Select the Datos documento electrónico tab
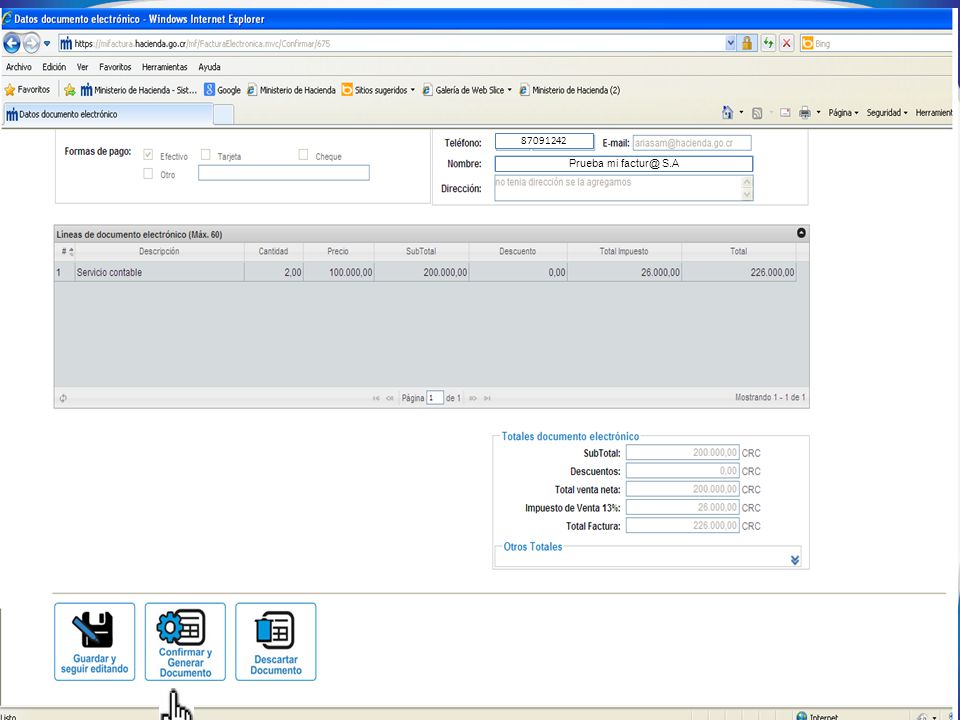The width and height of the screenshot is (960, 720). coord(108,114)
